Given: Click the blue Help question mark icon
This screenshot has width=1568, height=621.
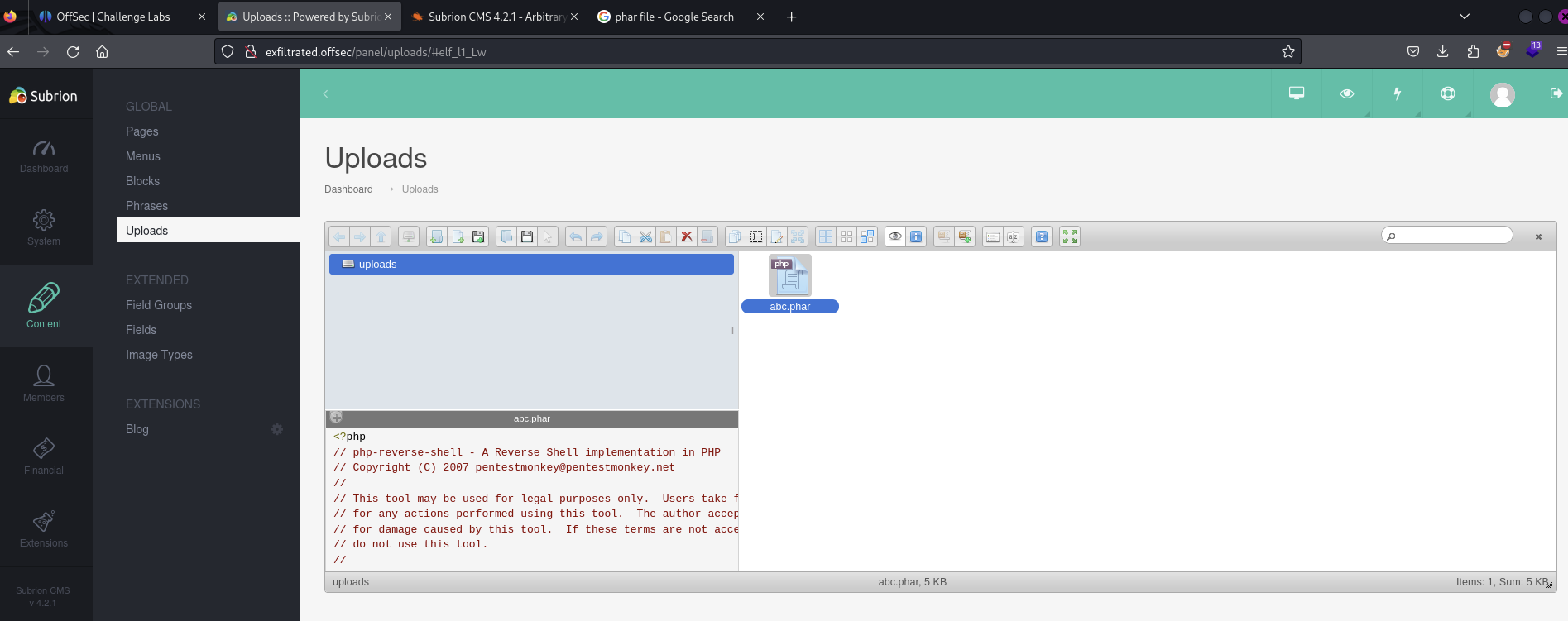Looking at the screenshot, I should (1042, 237).
